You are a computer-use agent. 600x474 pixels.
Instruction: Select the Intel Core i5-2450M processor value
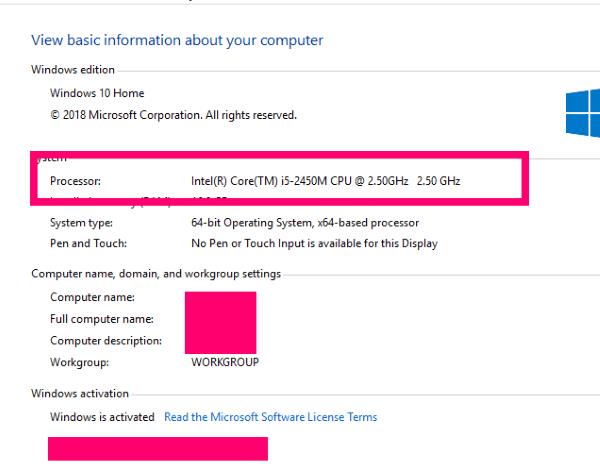(x=326, y=181)
